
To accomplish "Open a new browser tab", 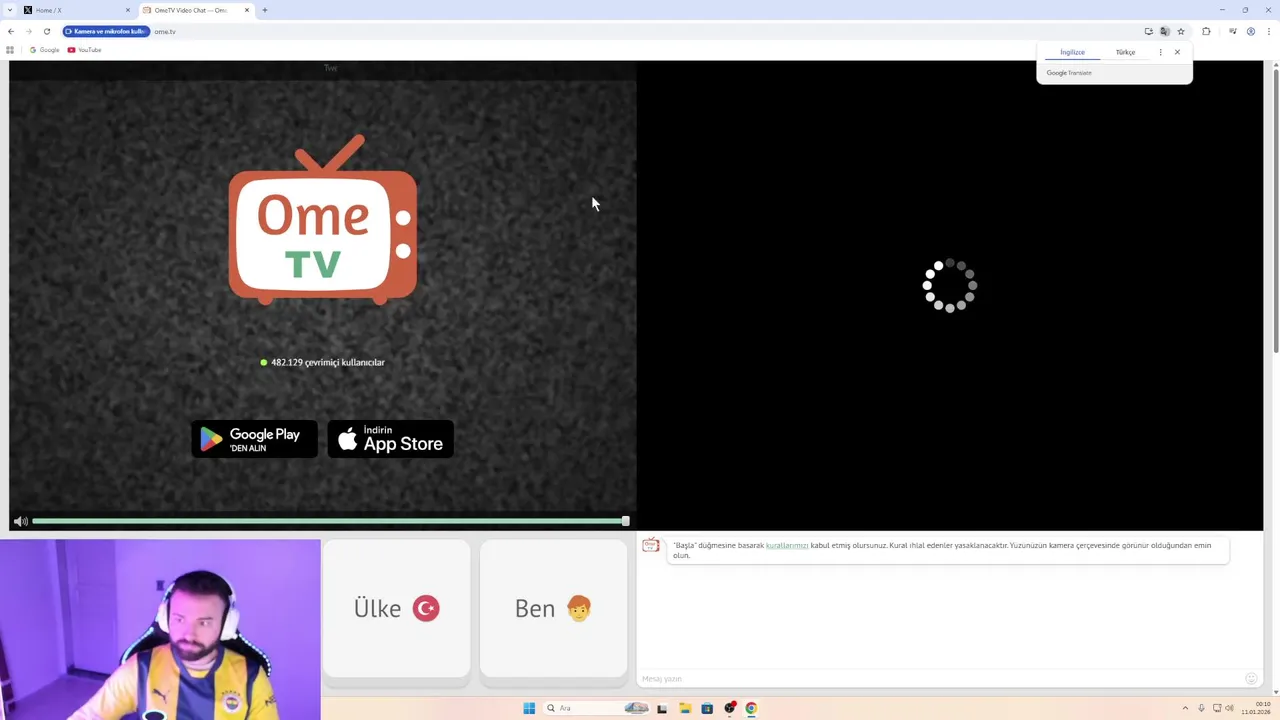I will coord(264,10).
